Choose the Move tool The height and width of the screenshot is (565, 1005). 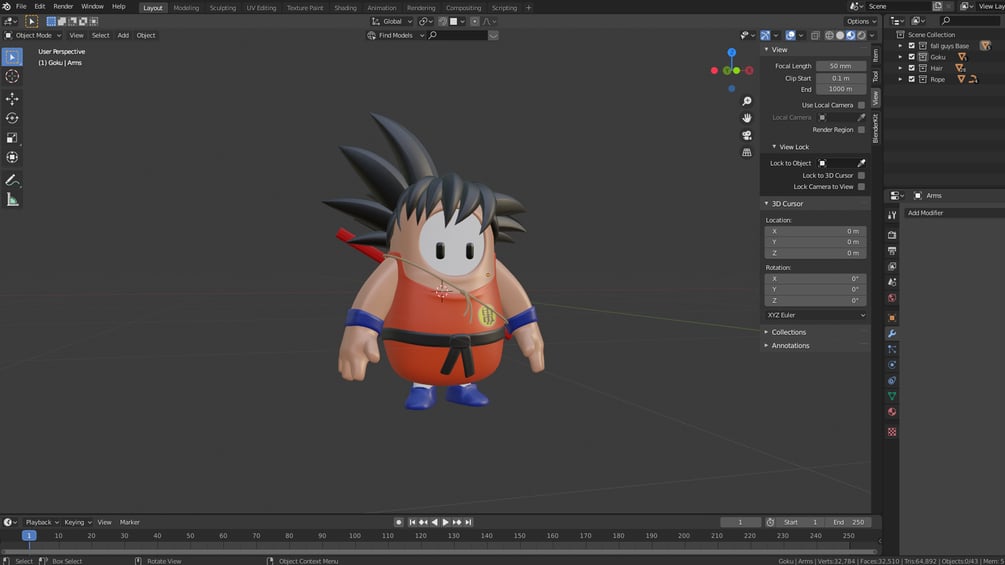[x=12, y=99]
